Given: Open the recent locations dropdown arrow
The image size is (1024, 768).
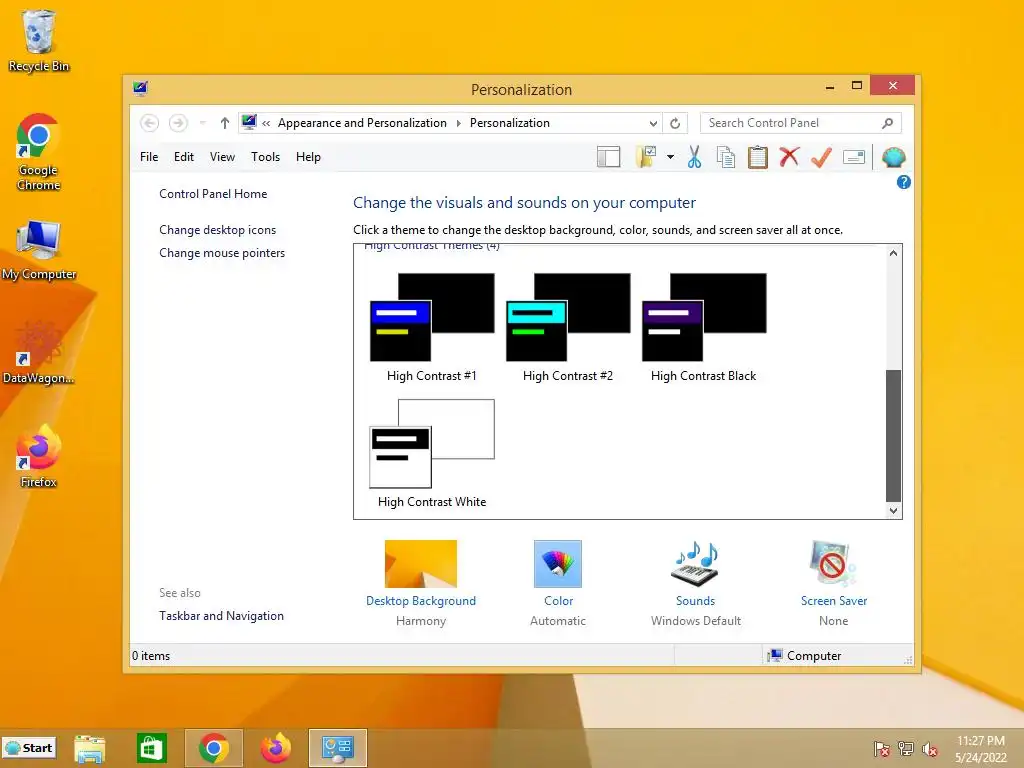Looking at the screenshot, I should coord(202,123).
